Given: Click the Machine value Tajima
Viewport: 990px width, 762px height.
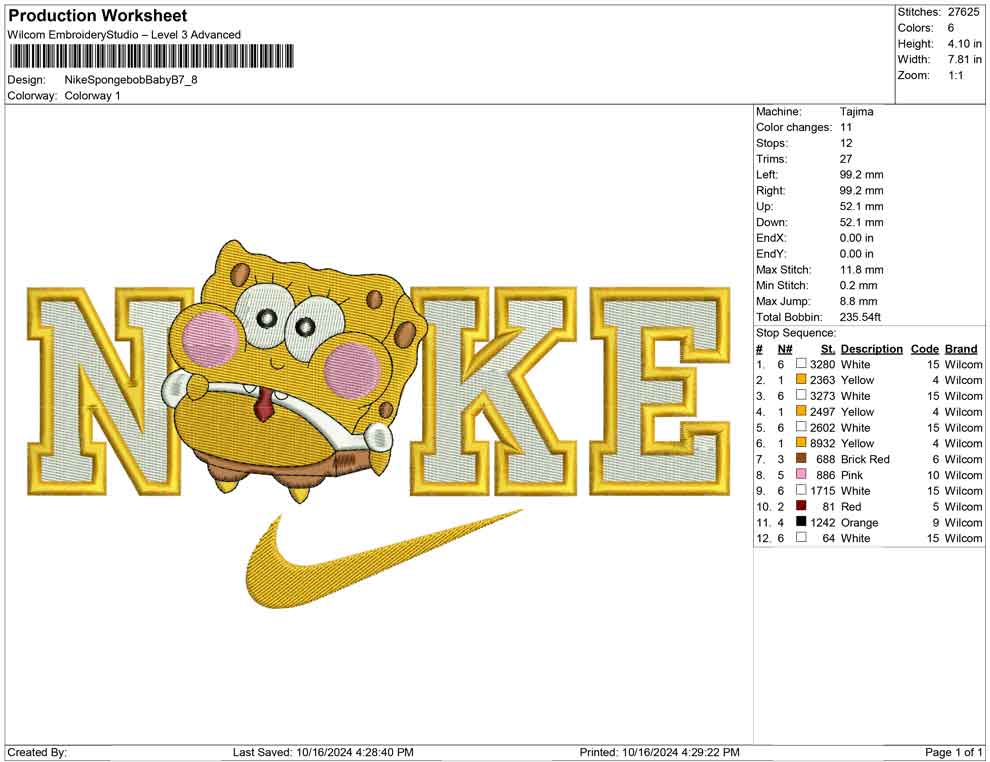Looking at the screenshot, I should coord(857,112).
